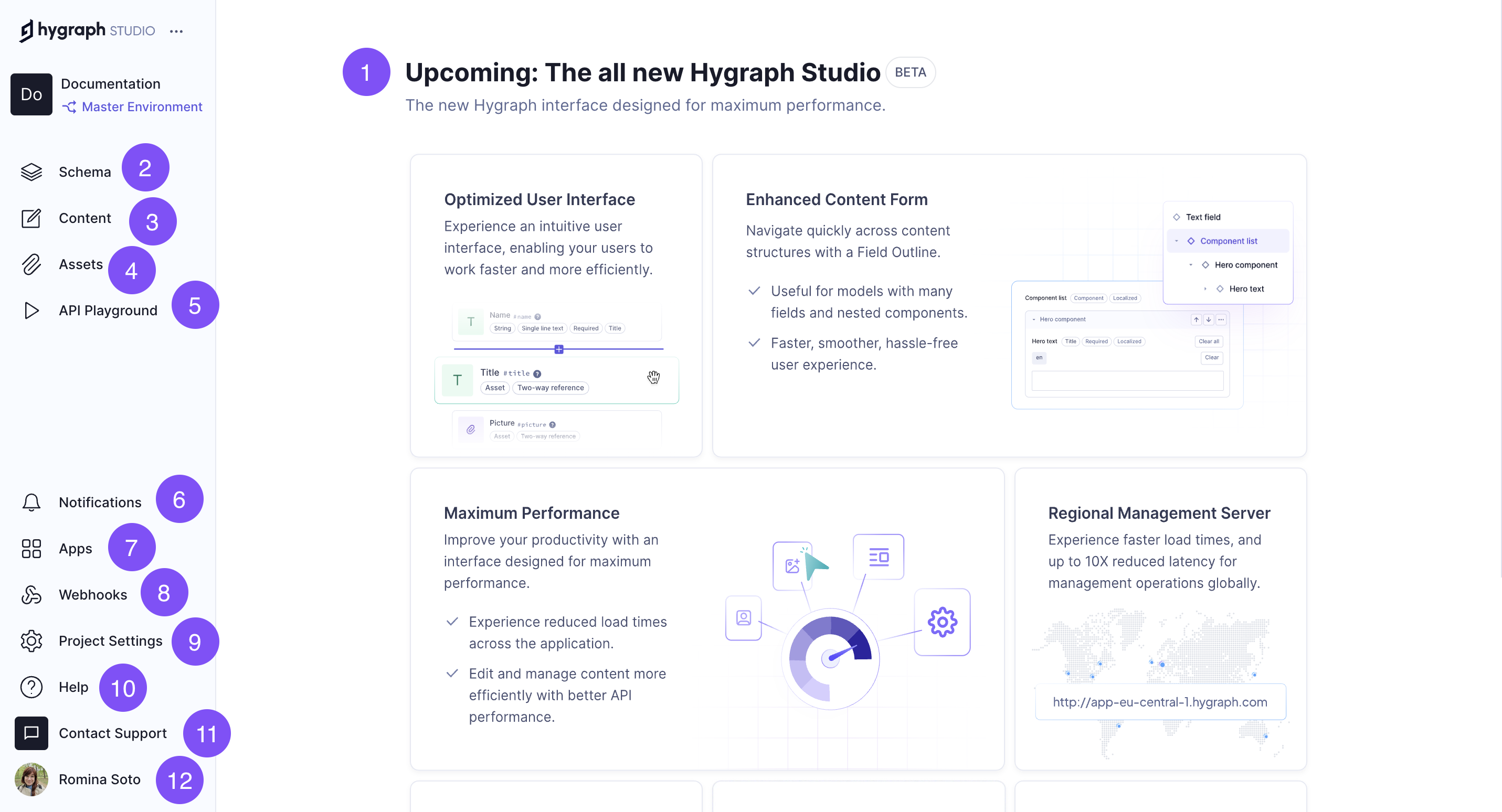This screenshot has width=1502, height=812.
Task: Open Project Settings
Action: [109, 640]
